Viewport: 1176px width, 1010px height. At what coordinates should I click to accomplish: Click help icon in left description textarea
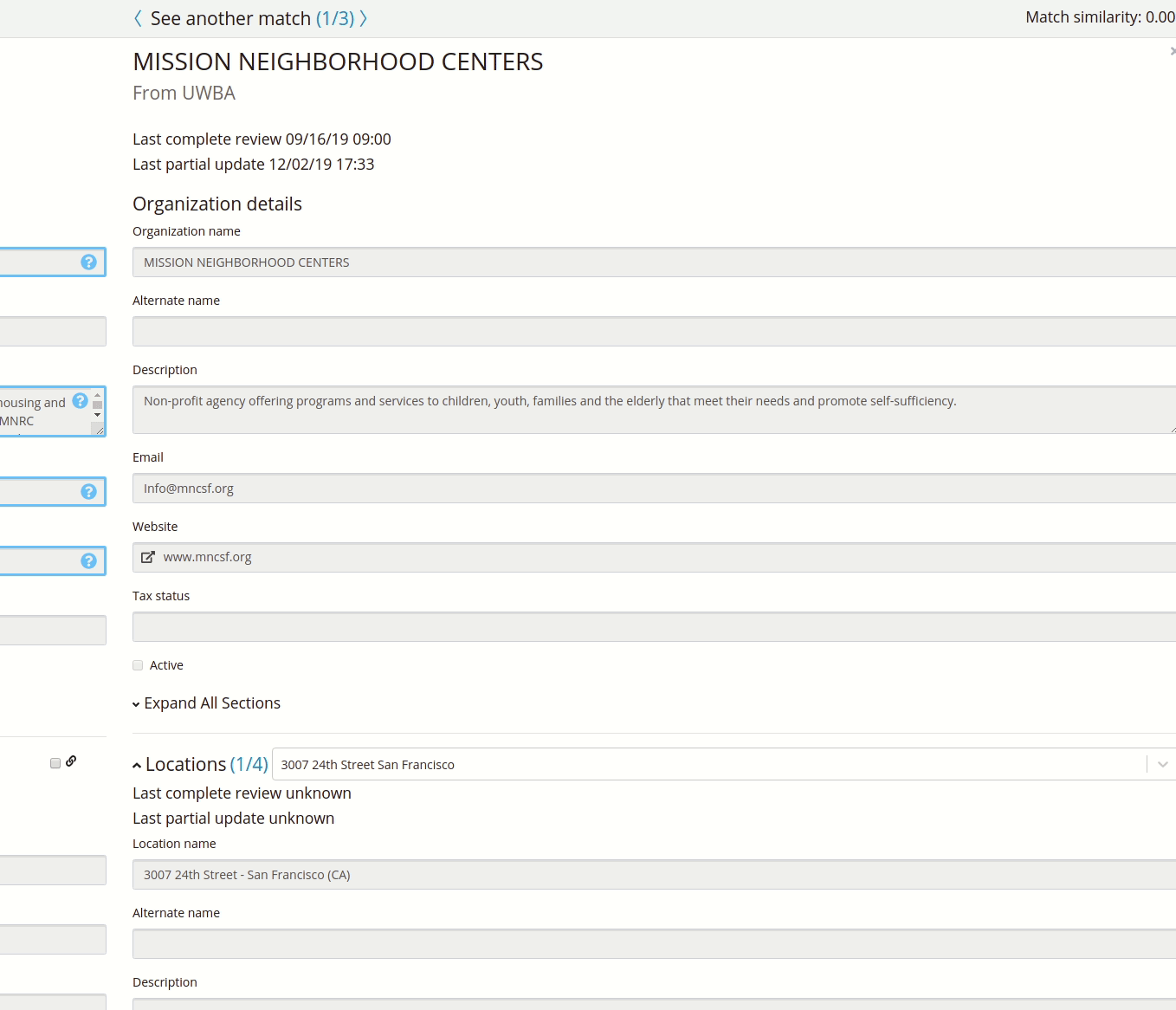click(x=80, y=400)
